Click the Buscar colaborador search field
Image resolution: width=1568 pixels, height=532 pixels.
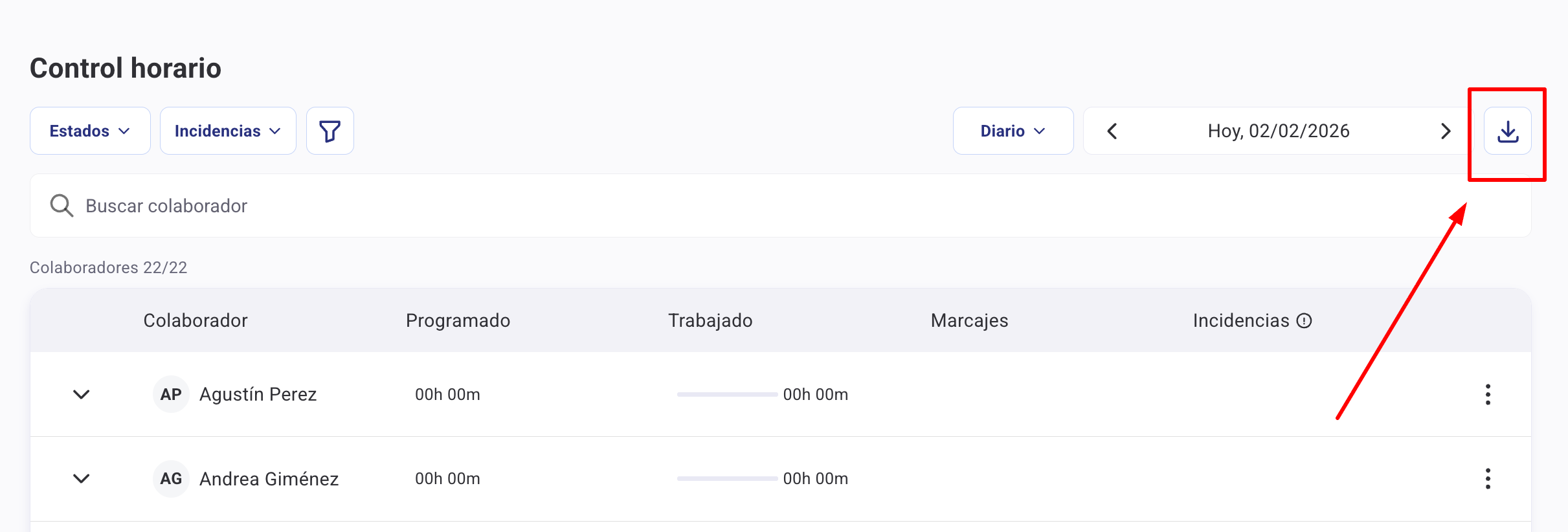pyautogui.click(x=777, y=206)
